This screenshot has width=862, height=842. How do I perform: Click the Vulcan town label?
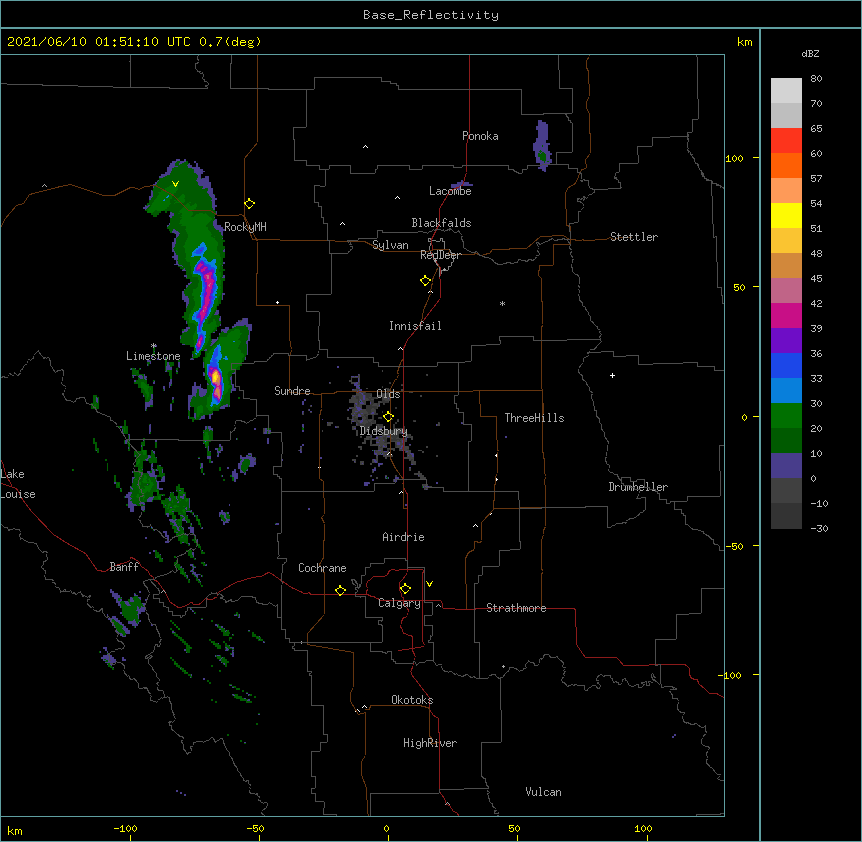point(543,792)
